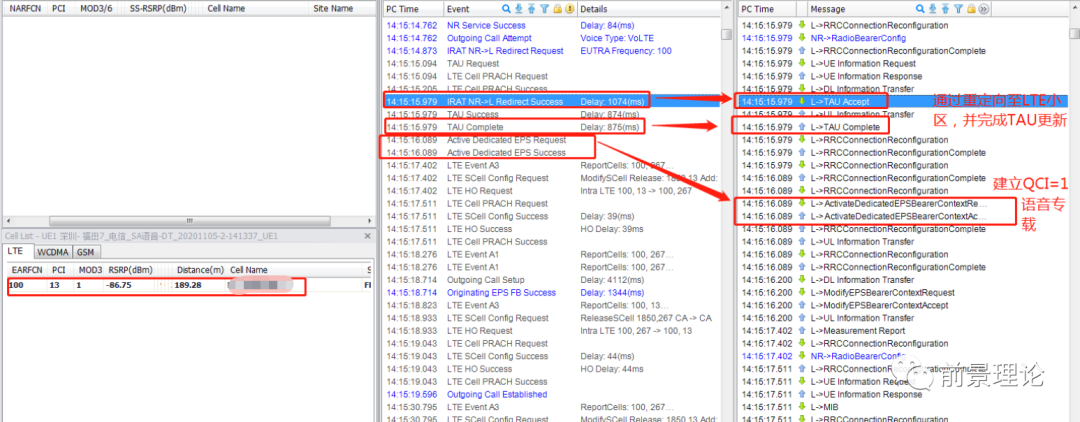Toggle the lock icon in Message panel header
Screen dimensions: 1080x422
click(971, 9)
